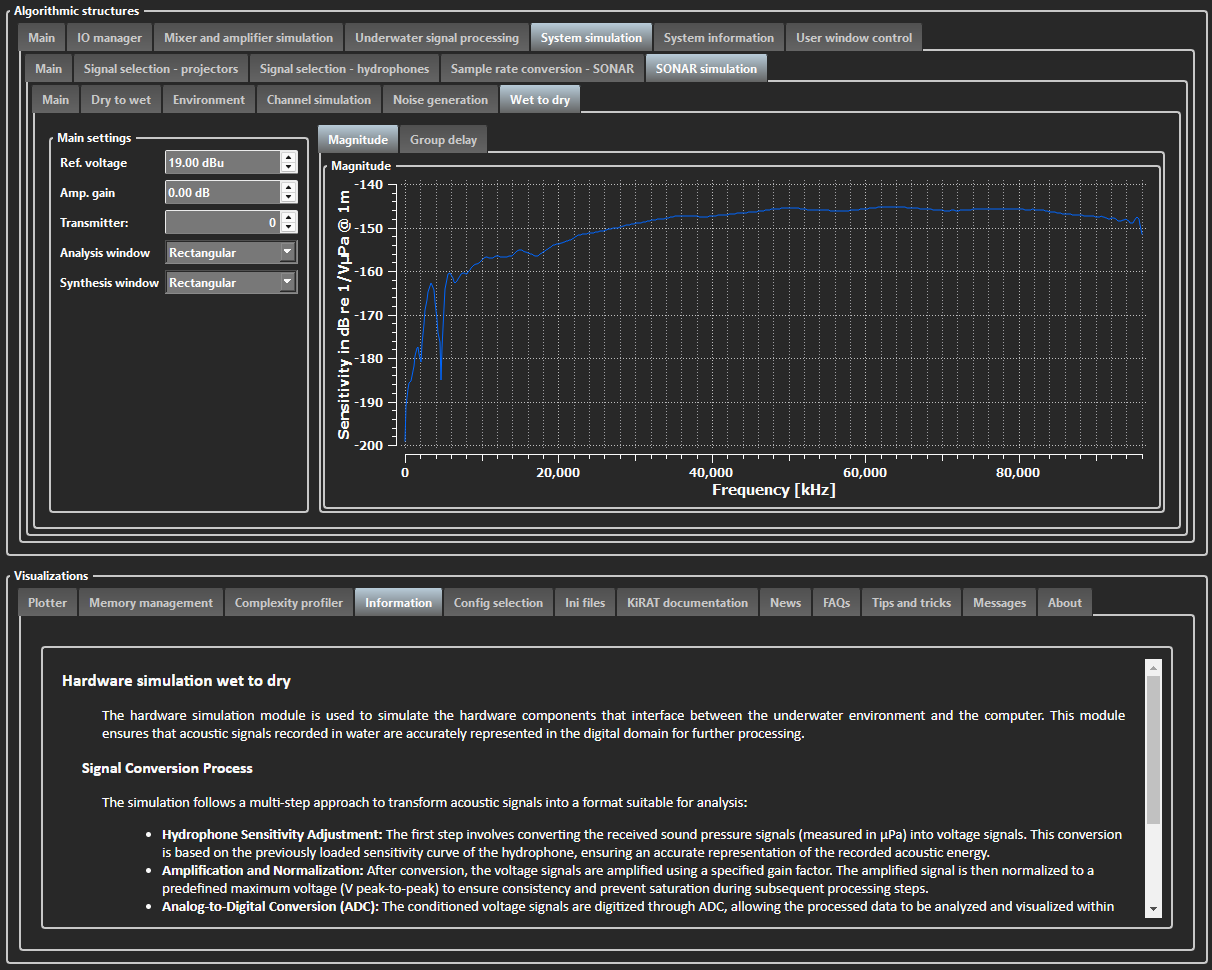The height and width of the screenshot is (970, 1212).
Task: Click the About tab
Action: pos(1065,603)
